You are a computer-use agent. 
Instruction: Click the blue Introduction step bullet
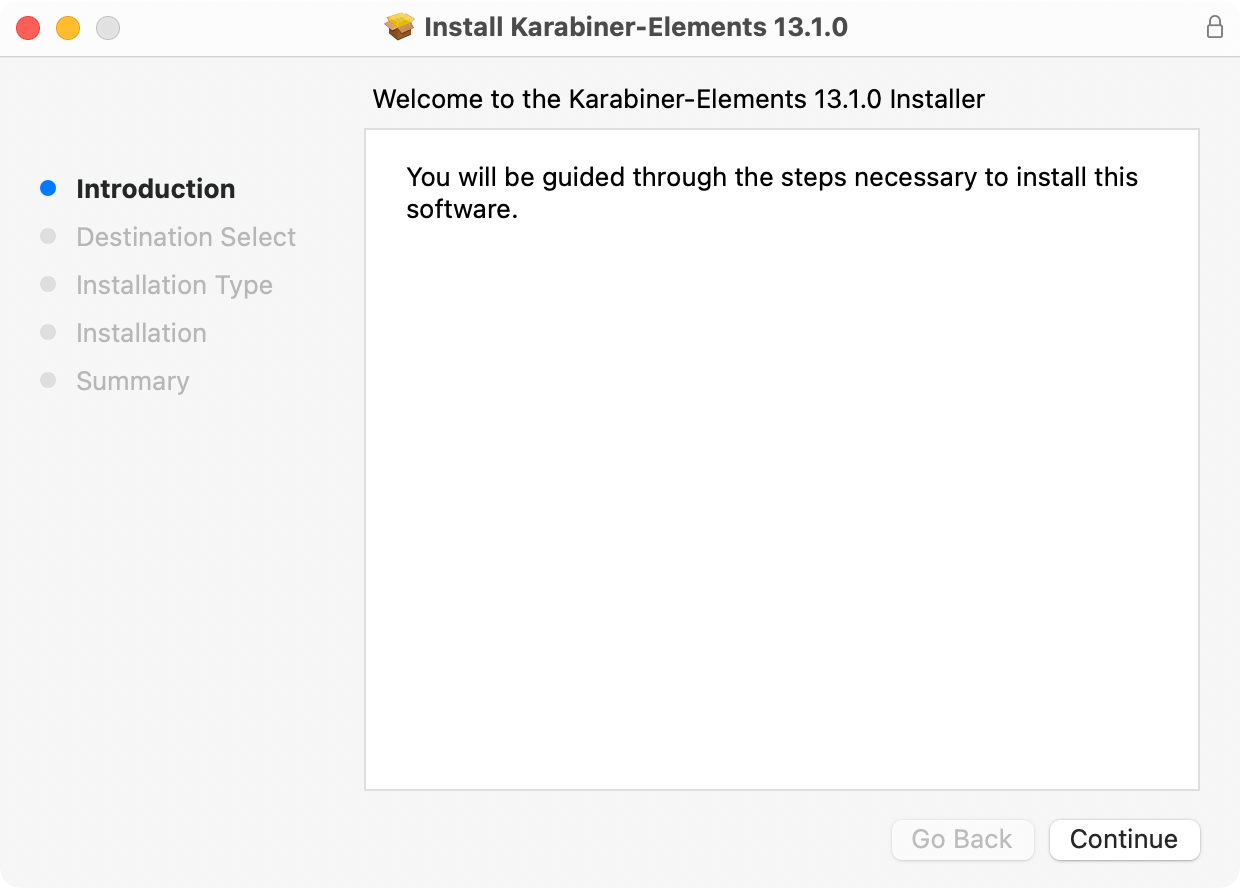pos(48,188)
